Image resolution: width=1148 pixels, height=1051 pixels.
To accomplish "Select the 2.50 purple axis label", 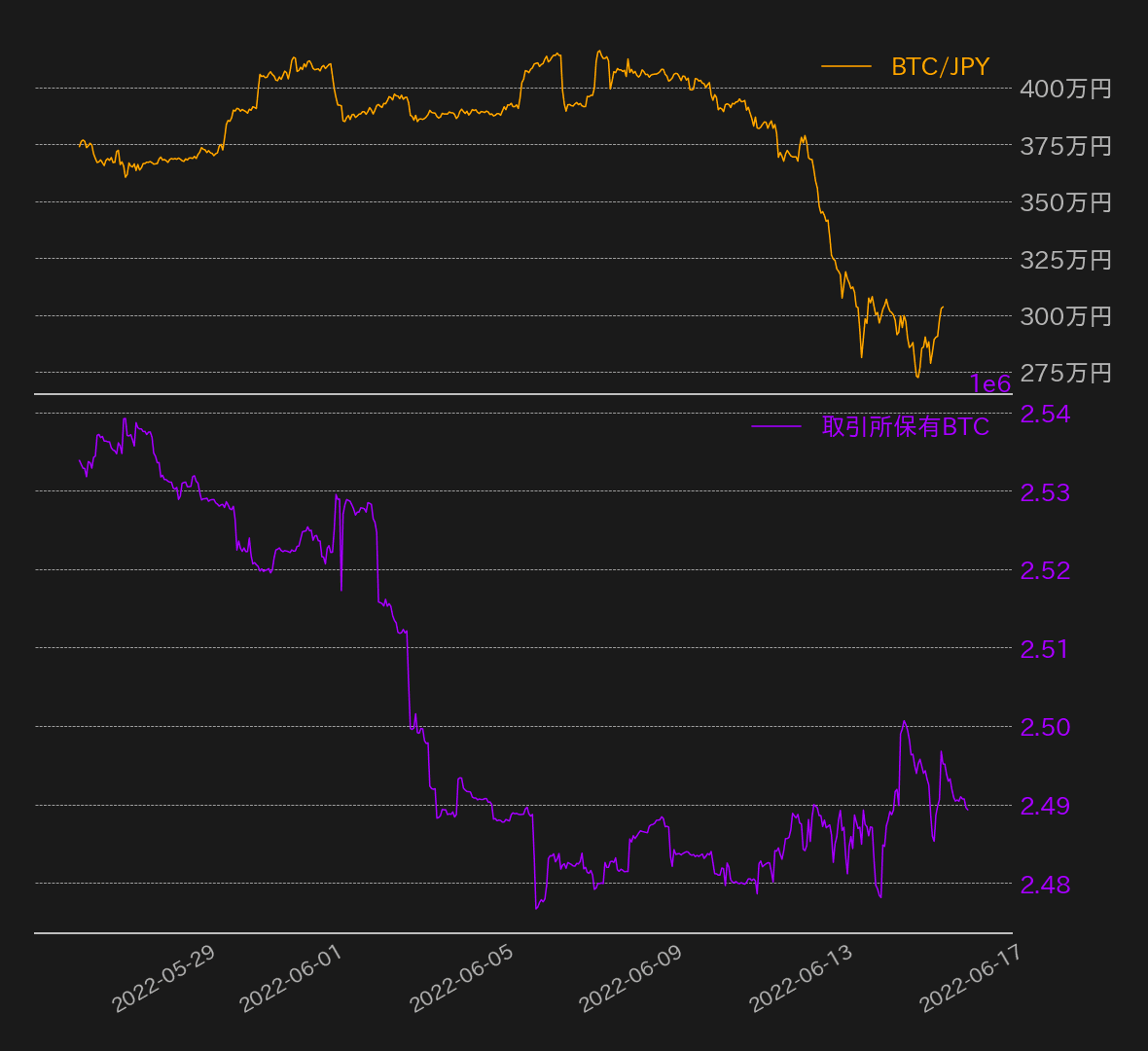I will [1045, 727].
